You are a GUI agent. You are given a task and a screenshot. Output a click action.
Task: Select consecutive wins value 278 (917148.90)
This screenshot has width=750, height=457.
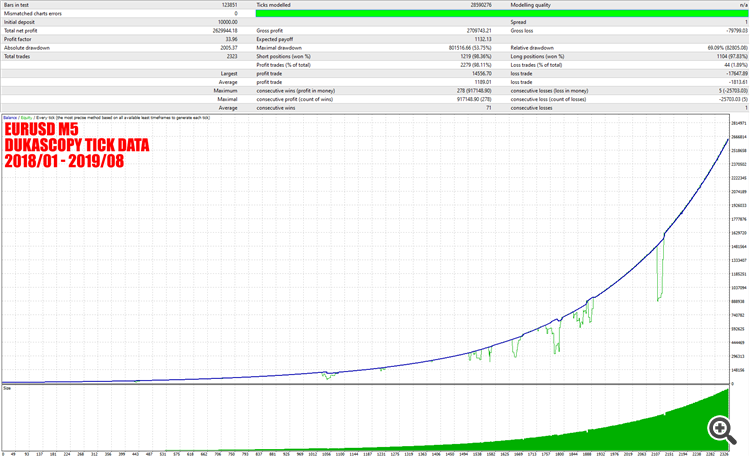point(474,91)
